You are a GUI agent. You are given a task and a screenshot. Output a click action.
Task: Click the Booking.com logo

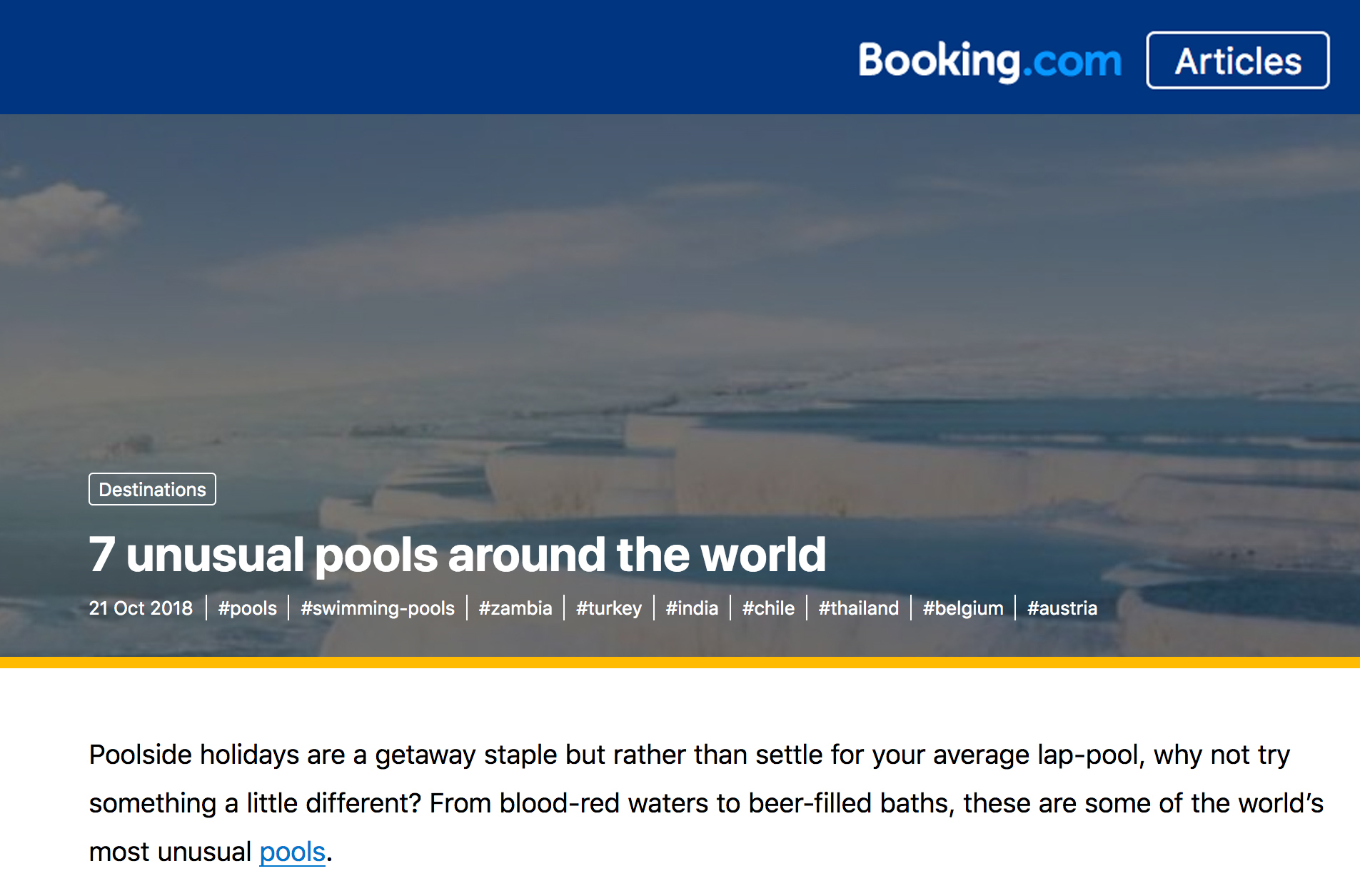coord(989,61)
